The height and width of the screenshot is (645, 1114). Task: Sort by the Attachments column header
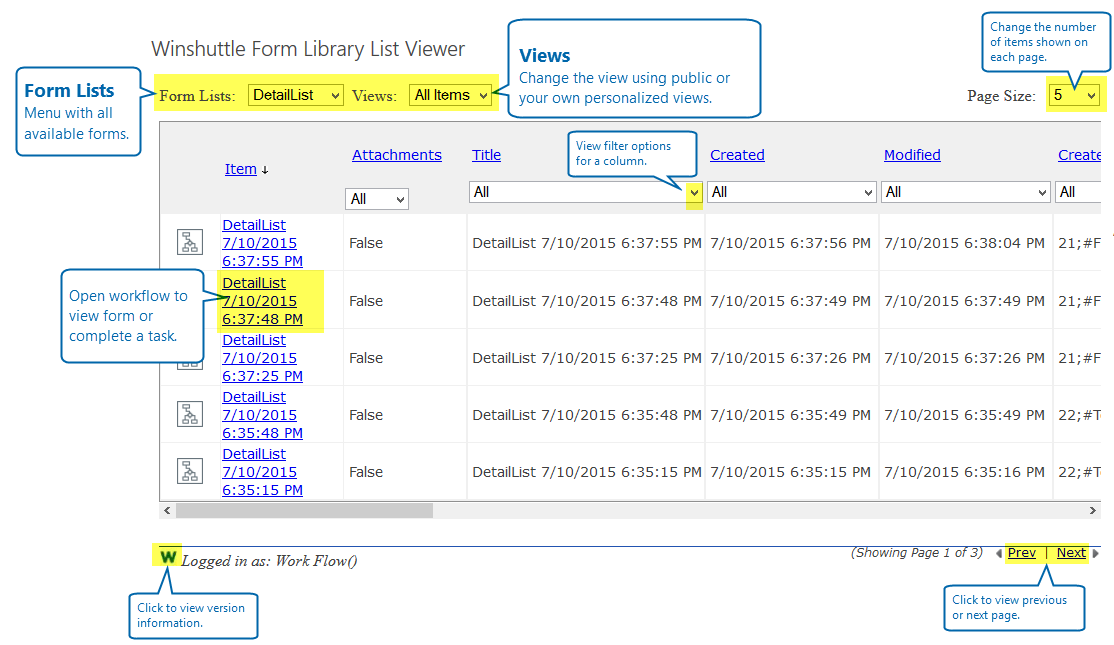click(x=396, y=155)
